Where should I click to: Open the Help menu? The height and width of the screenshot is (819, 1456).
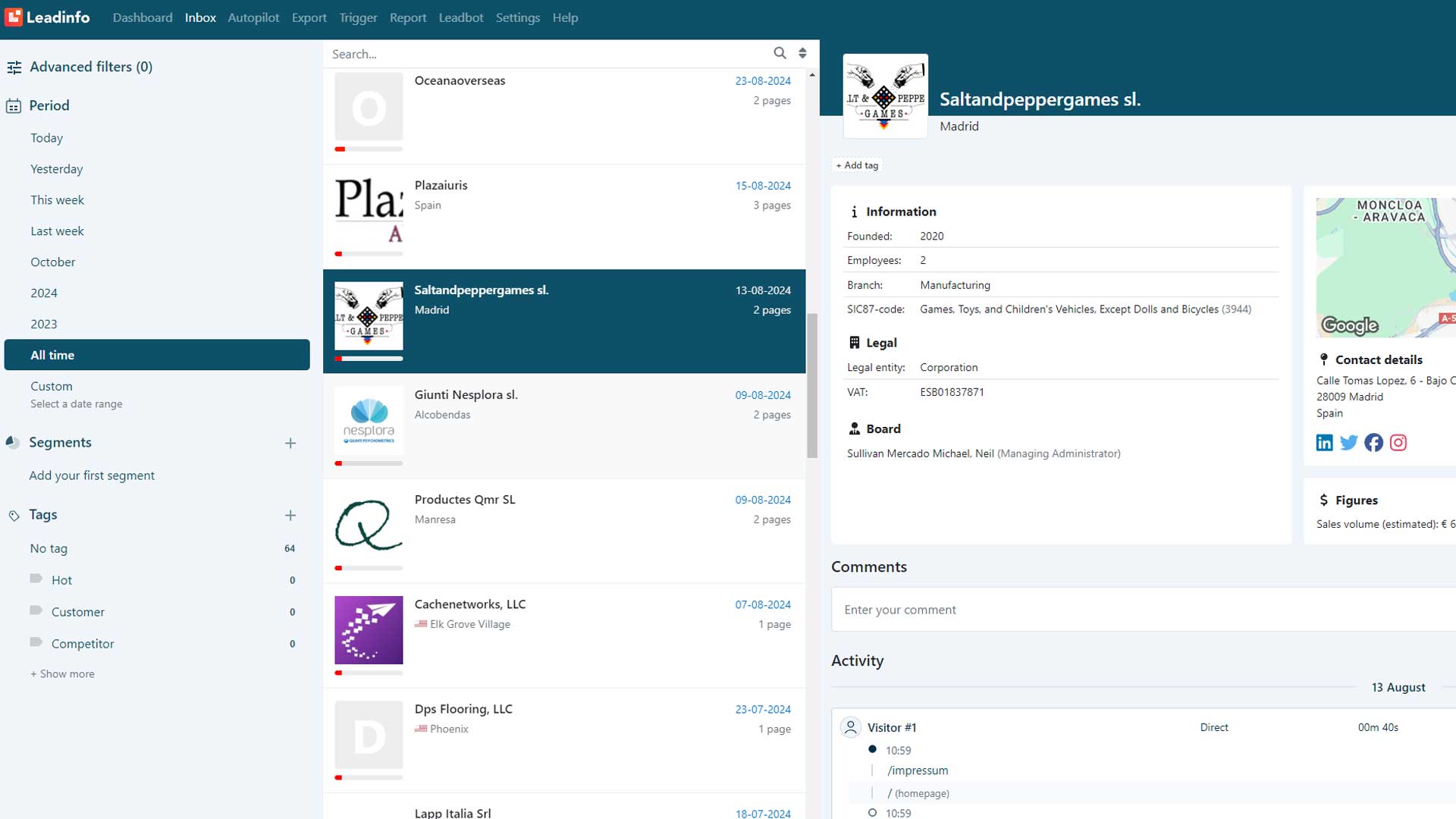[x=565, y=17]
